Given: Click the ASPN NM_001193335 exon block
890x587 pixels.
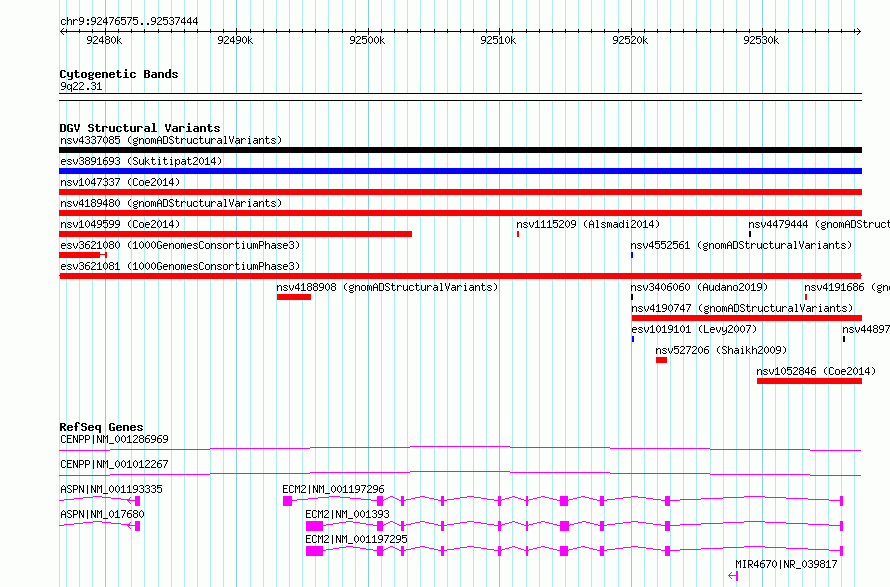Looking at the screenshot, I should pos(137,501).
